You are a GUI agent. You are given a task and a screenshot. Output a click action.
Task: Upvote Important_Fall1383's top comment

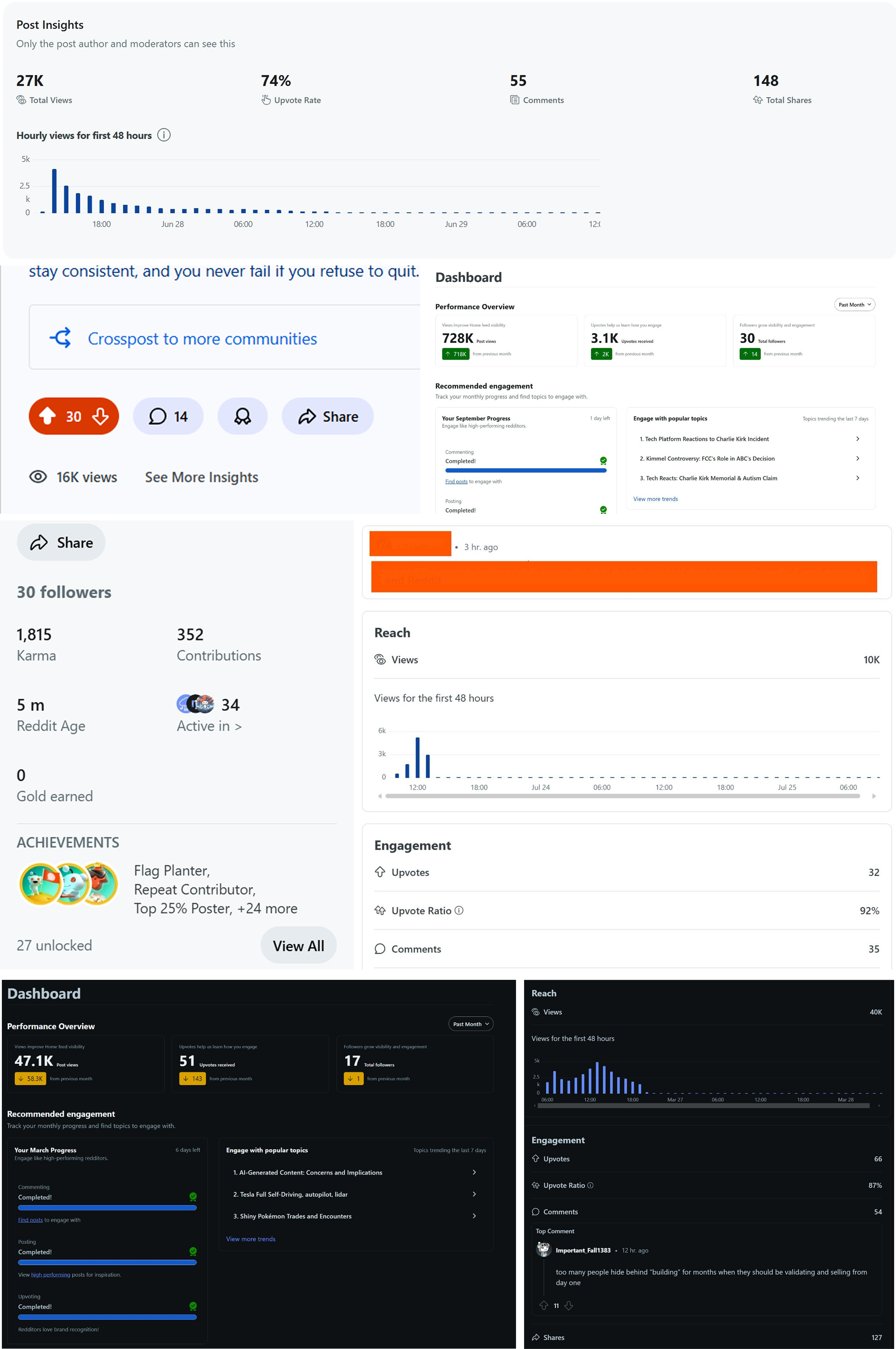click(543, 1305)
